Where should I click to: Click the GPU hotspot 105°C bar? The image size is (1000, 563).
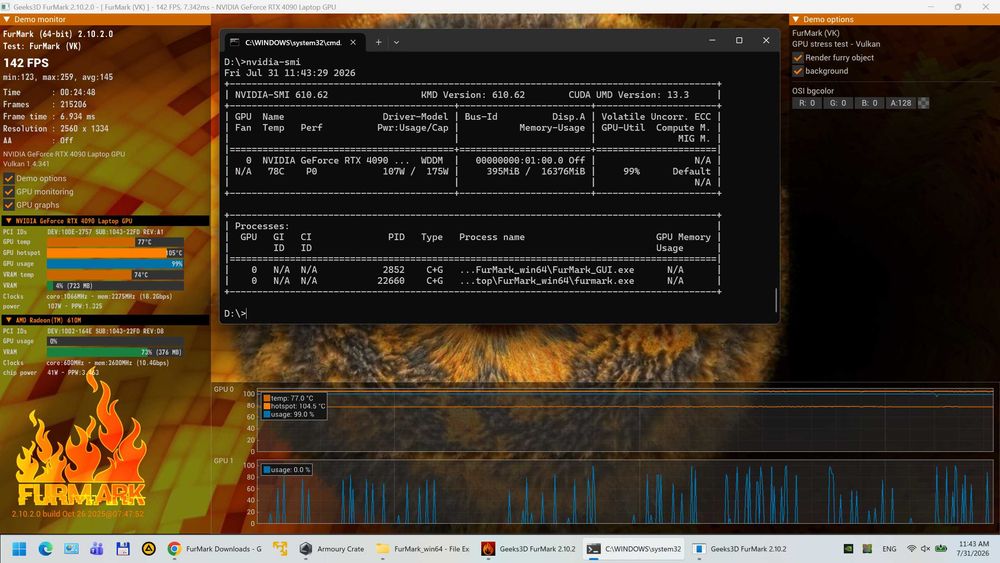tap(115, 252)
